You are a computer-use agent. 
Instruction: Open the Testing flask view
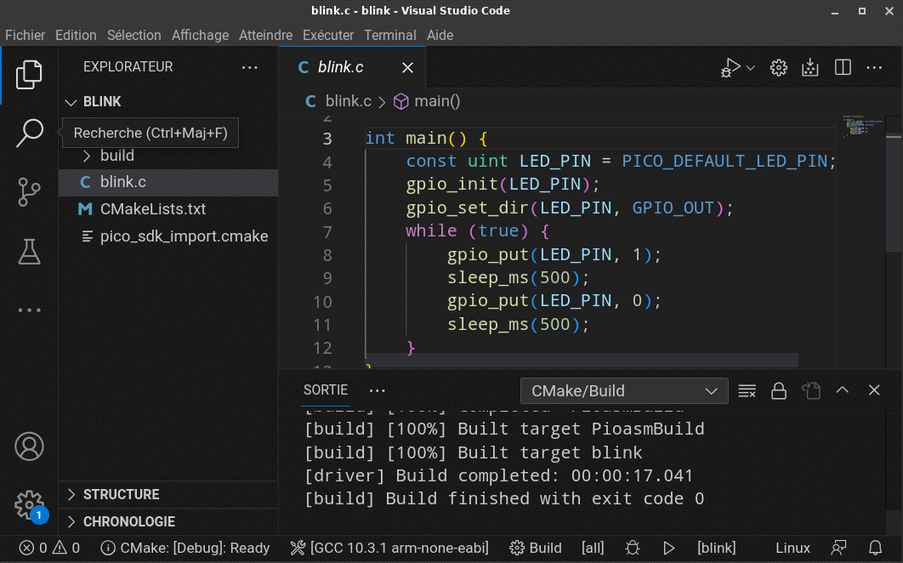coord(29,252)
